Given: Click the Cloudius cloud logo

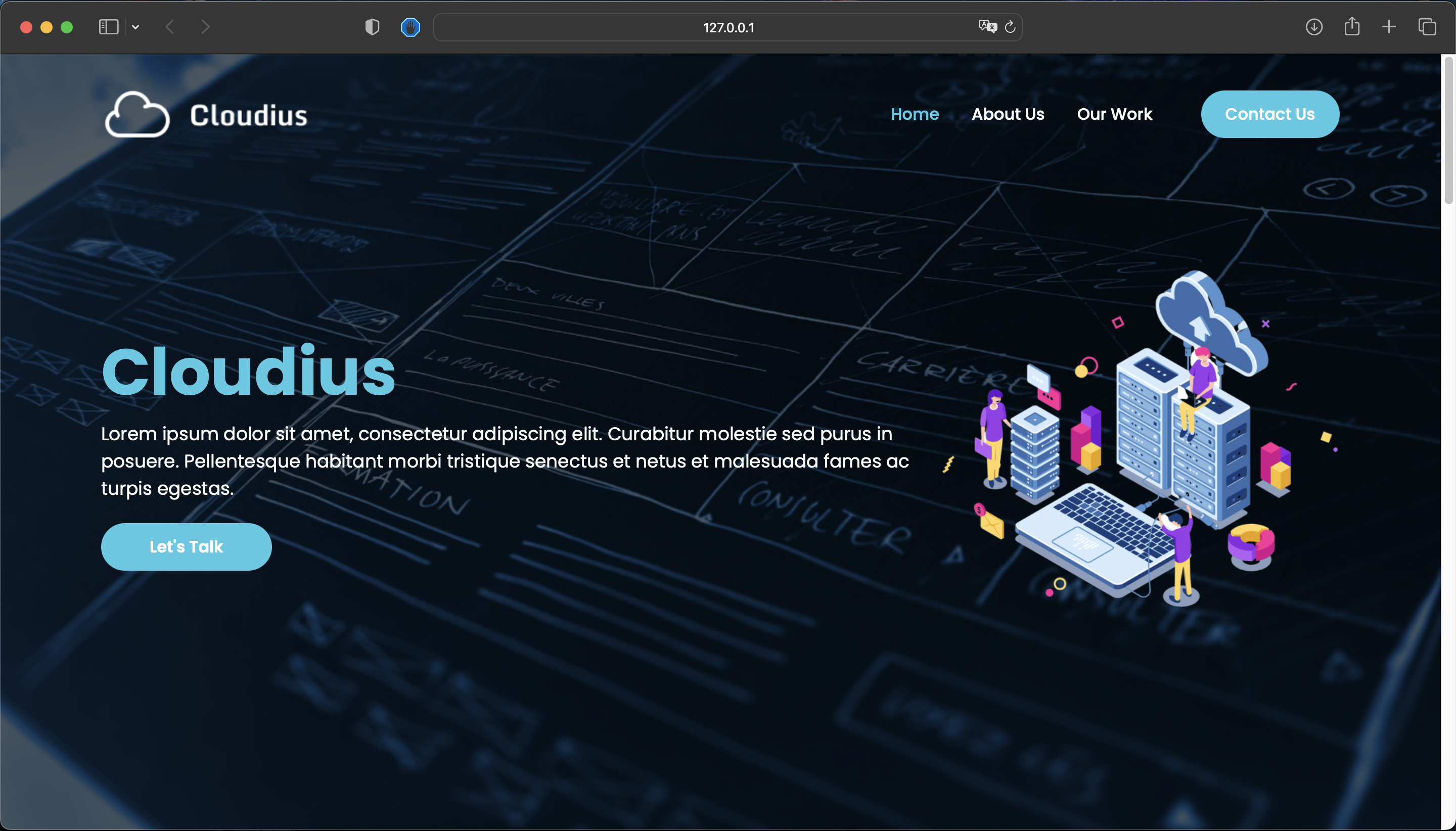Looking at the screenshot, I should pyautogui.click(x=138, y=115).
